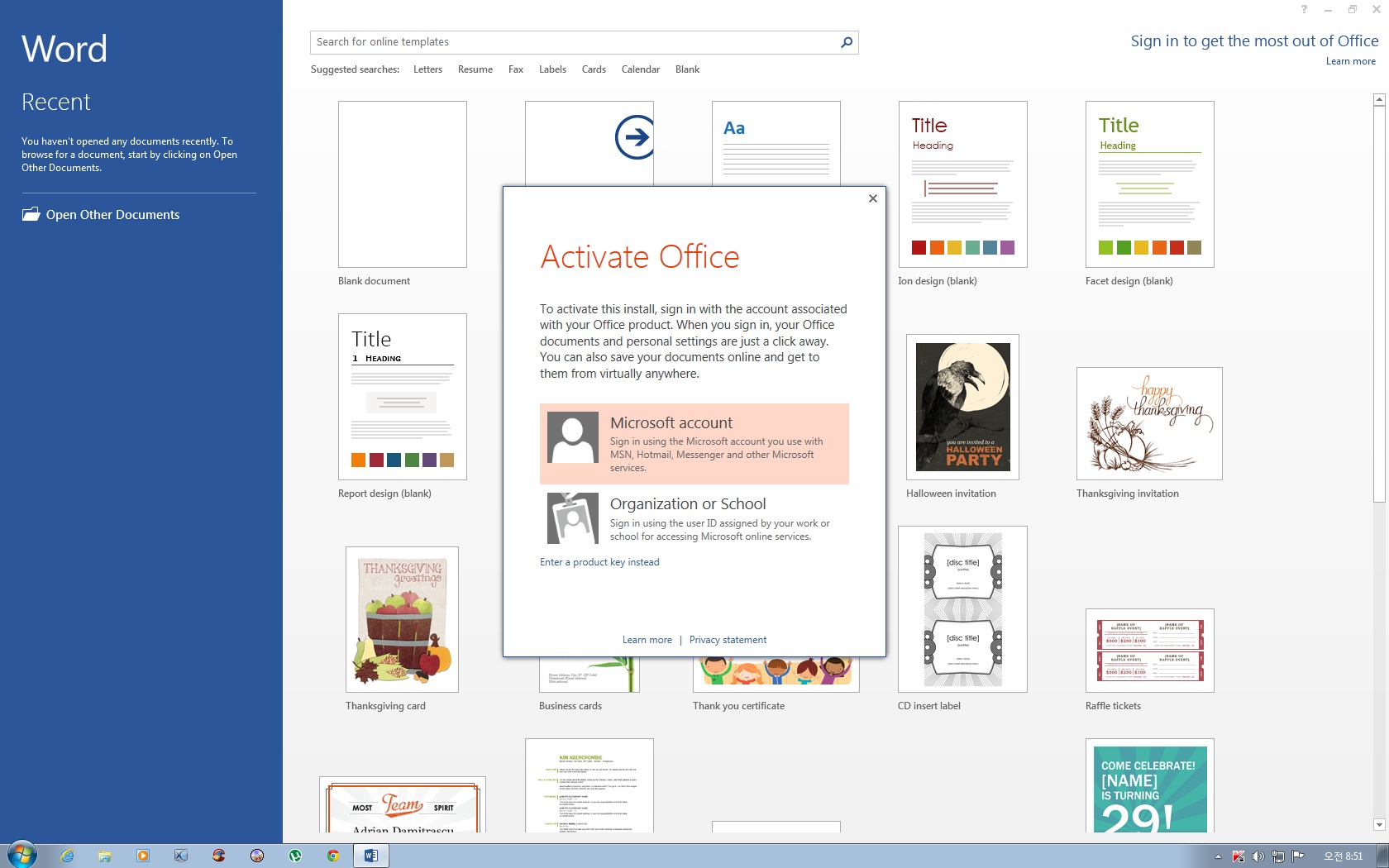This screenshot has height=868, width=1389.
Task: Click the search magnifier icon for templates
Action: point(846,42)
